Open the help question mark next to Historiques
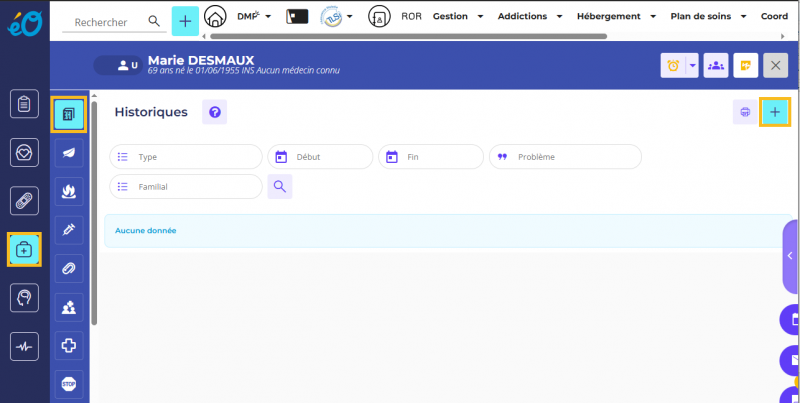This screenshot has height=403, width=800. pos(214,112)
